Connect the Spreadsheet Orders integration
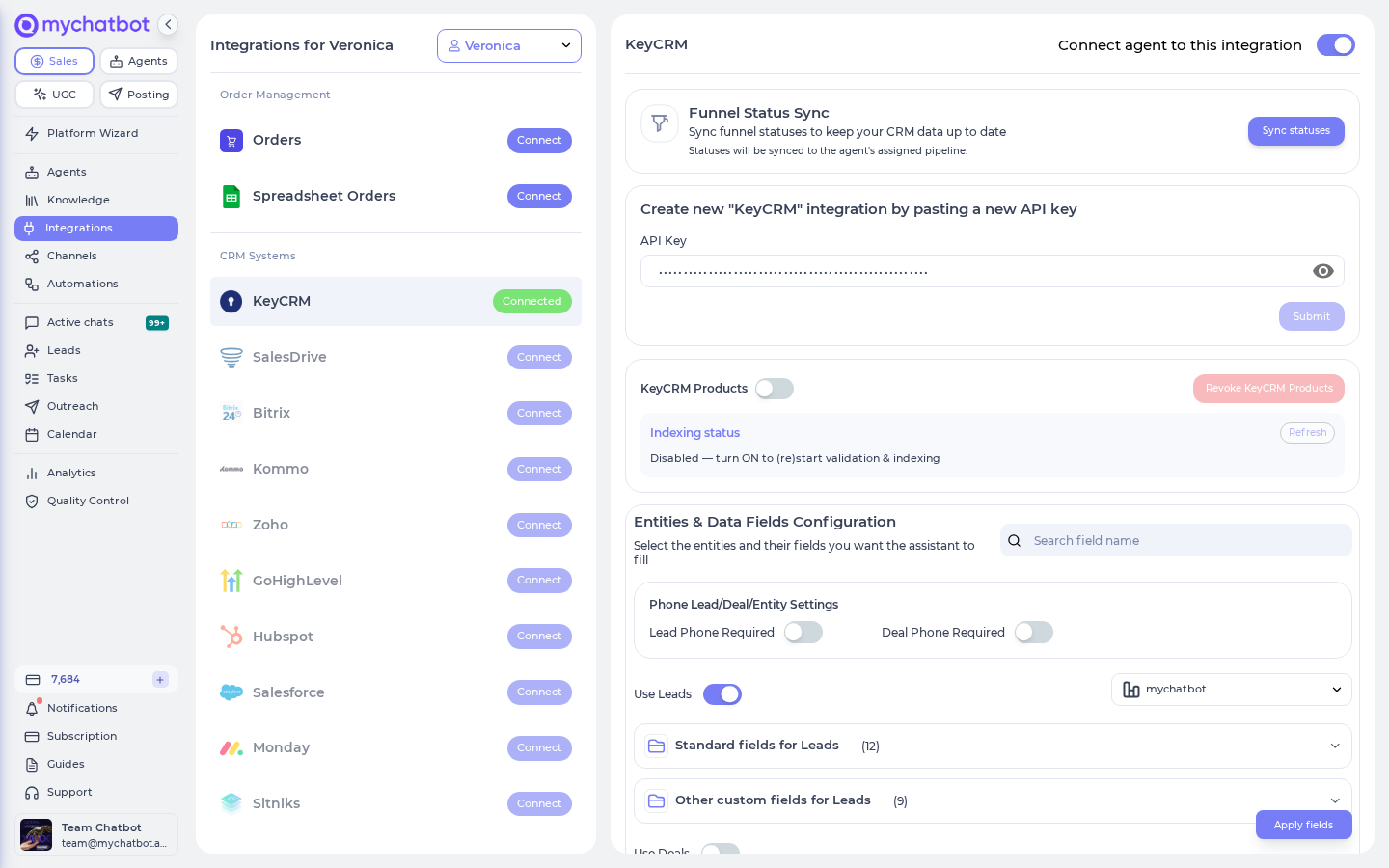 coord(539,197)
